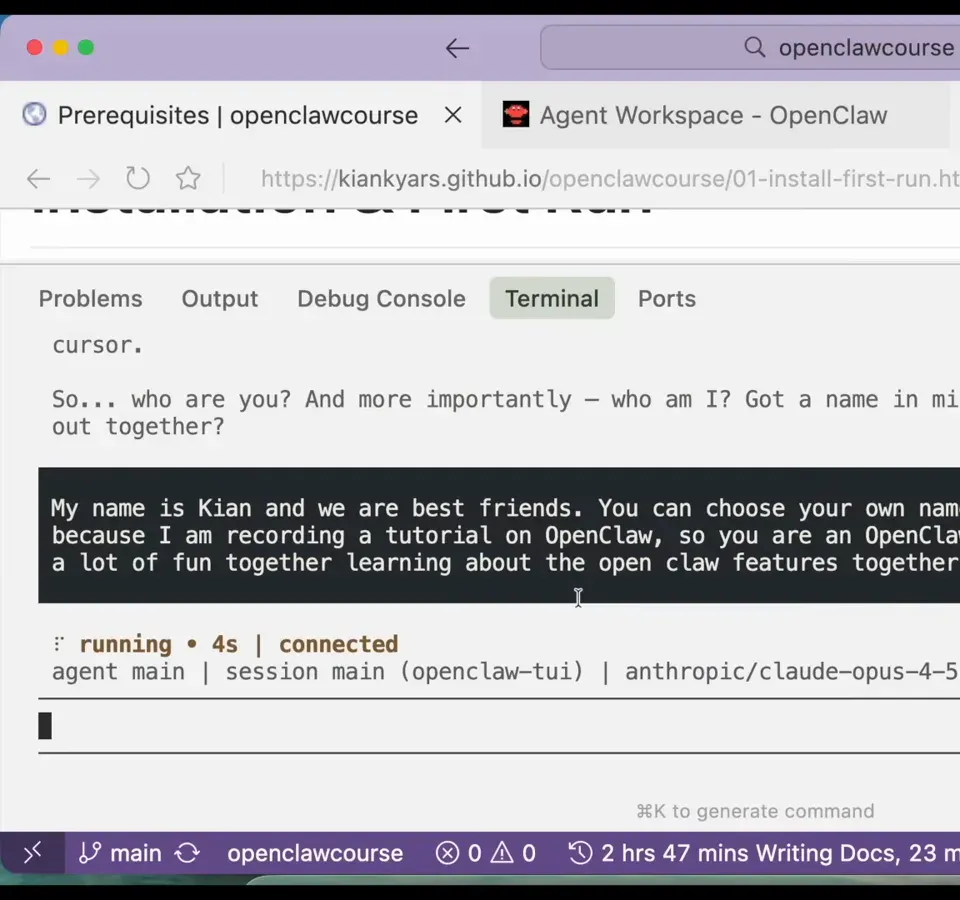This screenshot has height=900, width=960.
Task: Open the Ports panel tab
Action: point(667,299)
